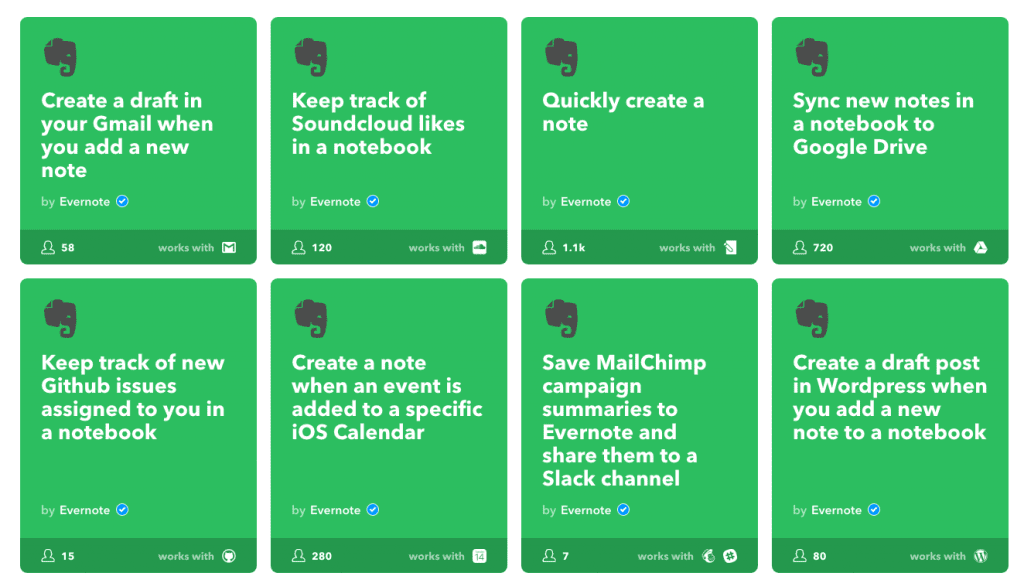Click the Slack hashtag icon
The width and height of the screenshot is (1024, 583).
[730, 556]
